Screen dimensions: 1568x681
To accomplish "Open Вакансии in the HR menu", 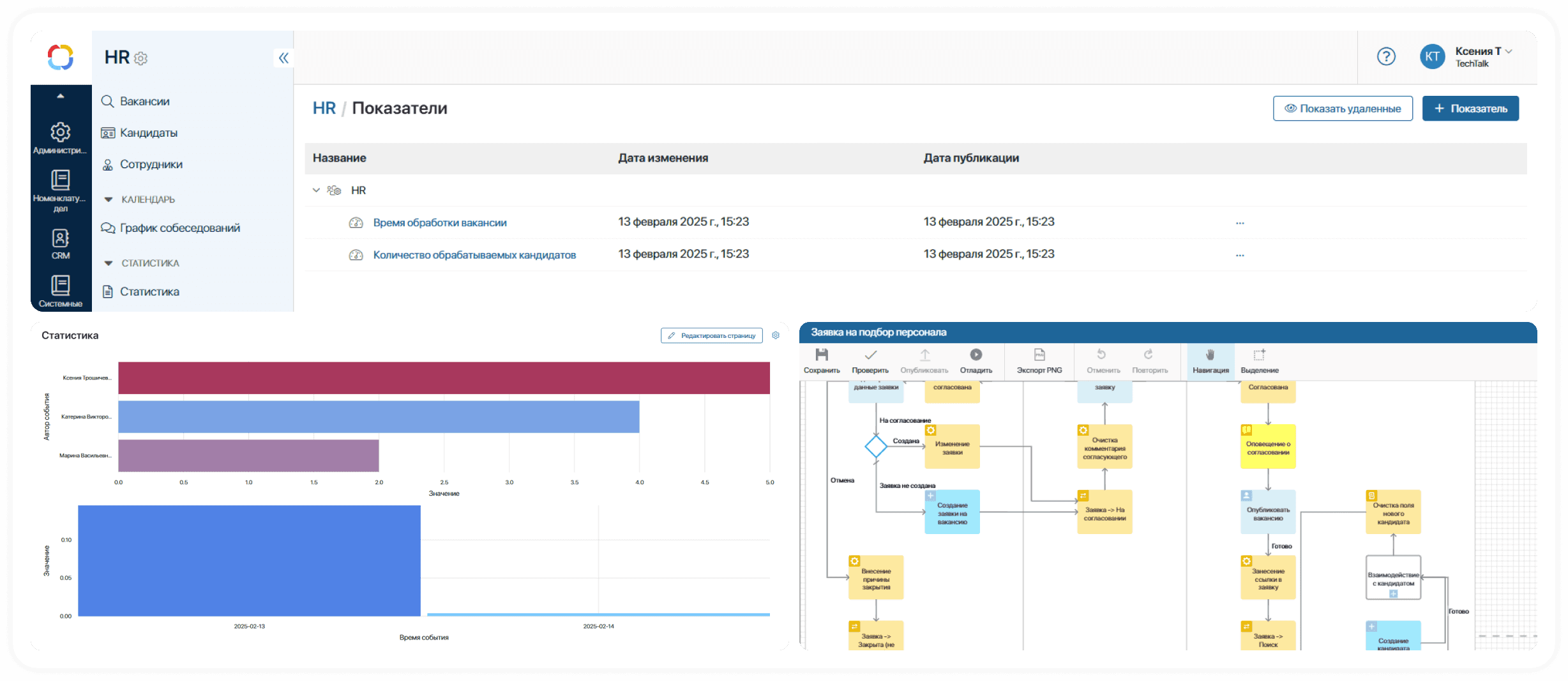I will (144, 102).
